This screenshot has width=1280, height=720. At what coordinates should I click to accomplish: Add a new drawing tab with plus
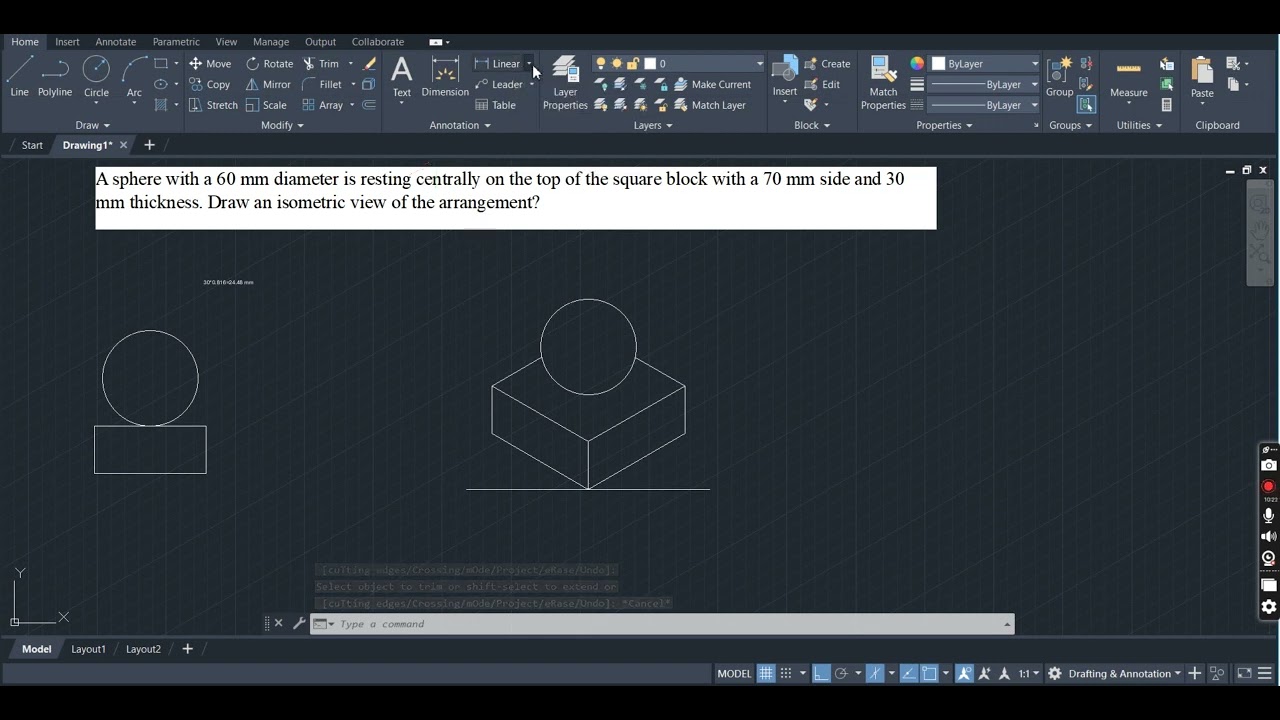tap(149, 145)
